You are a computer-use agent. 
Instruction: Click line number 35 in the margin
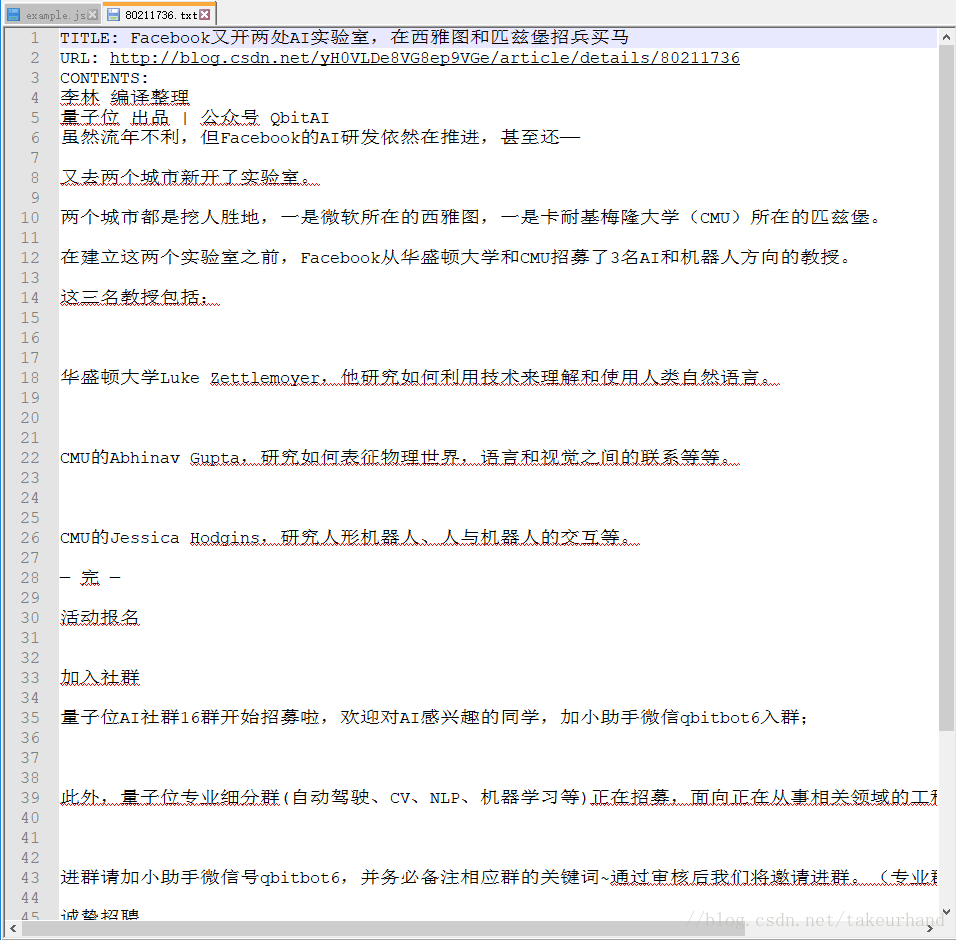pyautogui.click(x=30, y=717)
